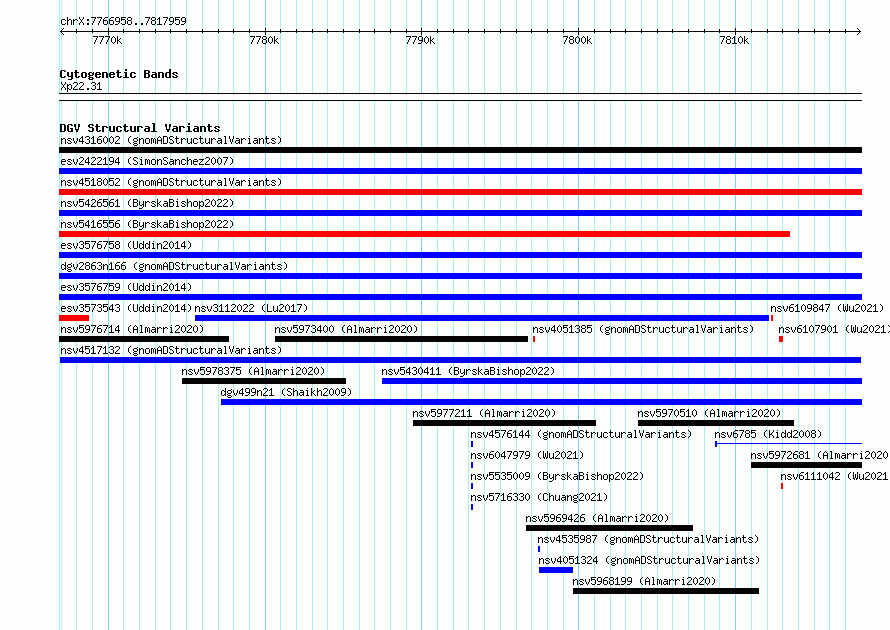Select the nsv4517132 gnomAD label

point(171,350)
